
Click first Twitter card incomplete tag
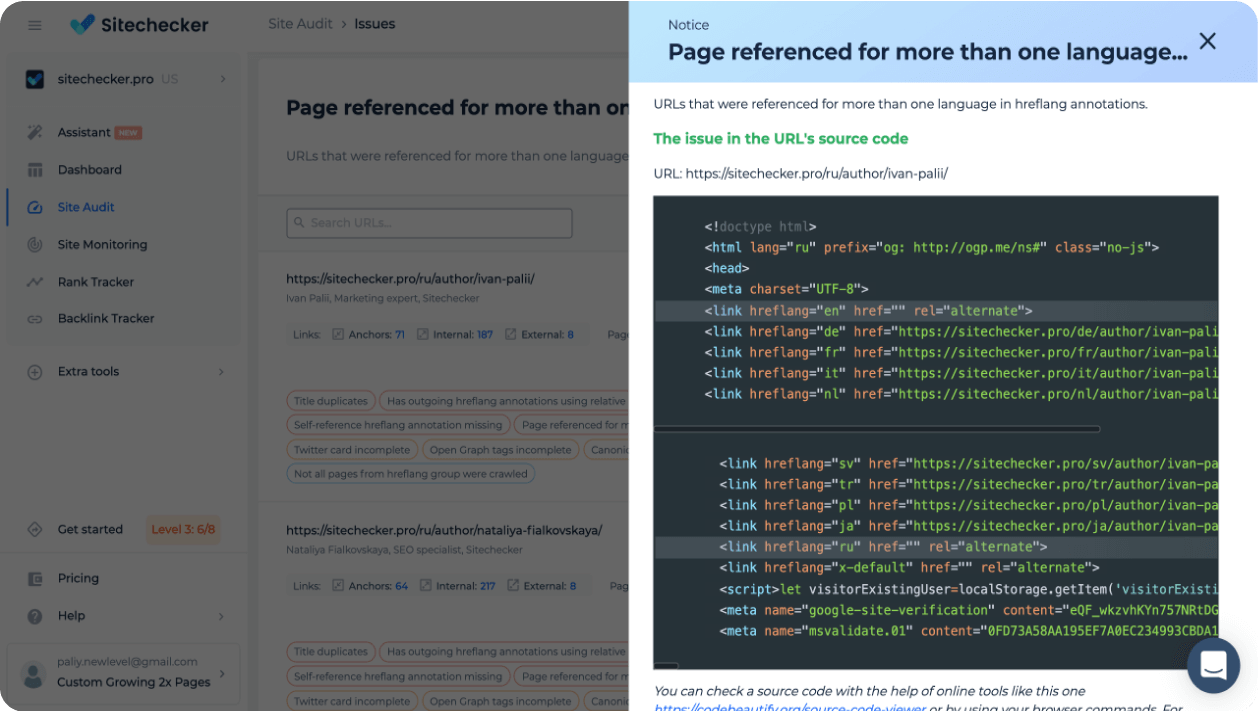pyautogui.click(x=351, y=450)
